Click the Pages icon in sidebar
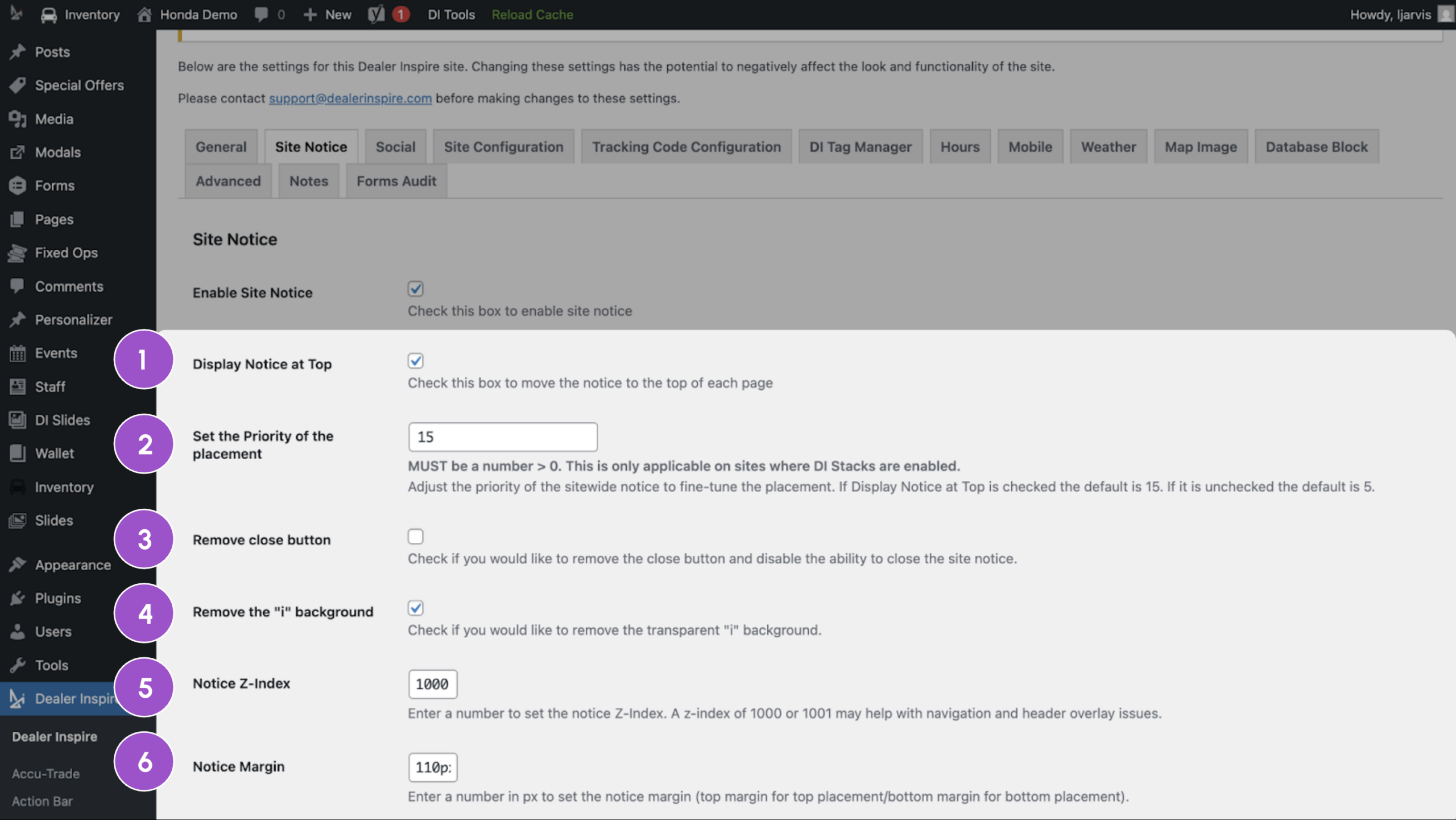 tap(18, 219)
